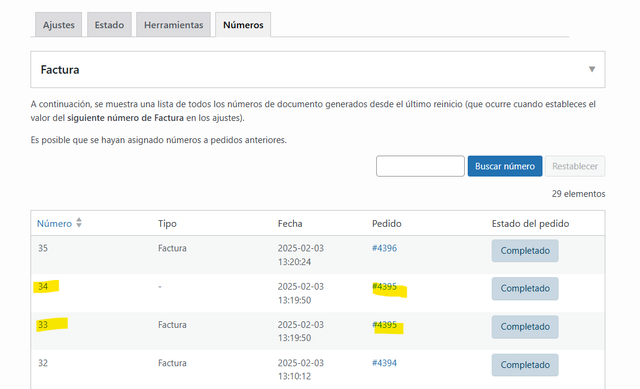The image size is (640, 389).
Task: Click the Restablecer button
Action: 575,166
